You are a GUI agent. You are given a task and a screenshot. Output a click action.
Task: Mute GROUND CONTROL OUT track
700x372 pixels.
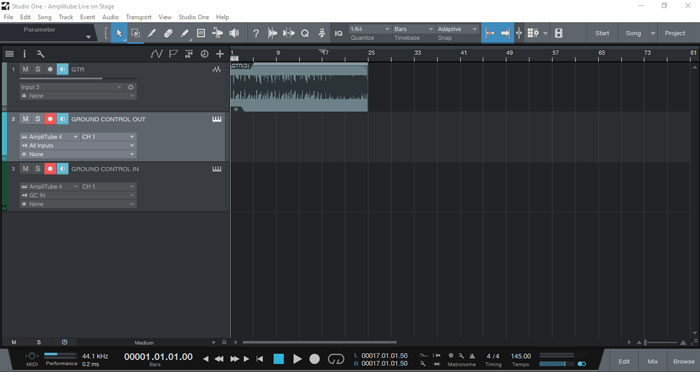[x=25, y=119]
